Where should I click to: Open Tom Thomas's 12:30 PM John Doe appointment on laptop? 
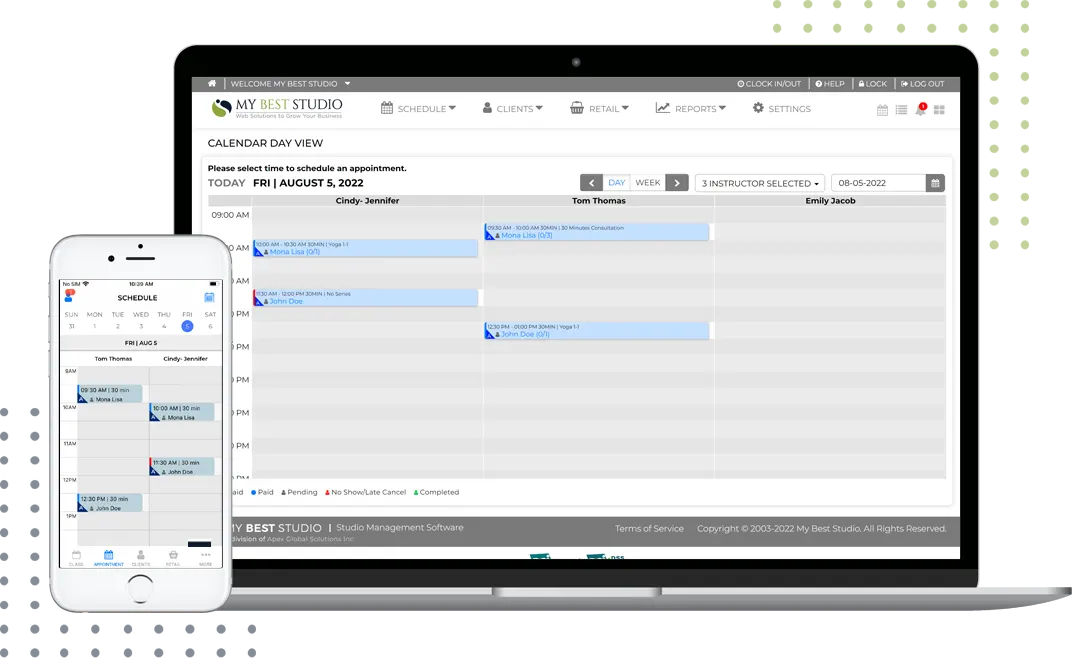(x=596, y=330)
